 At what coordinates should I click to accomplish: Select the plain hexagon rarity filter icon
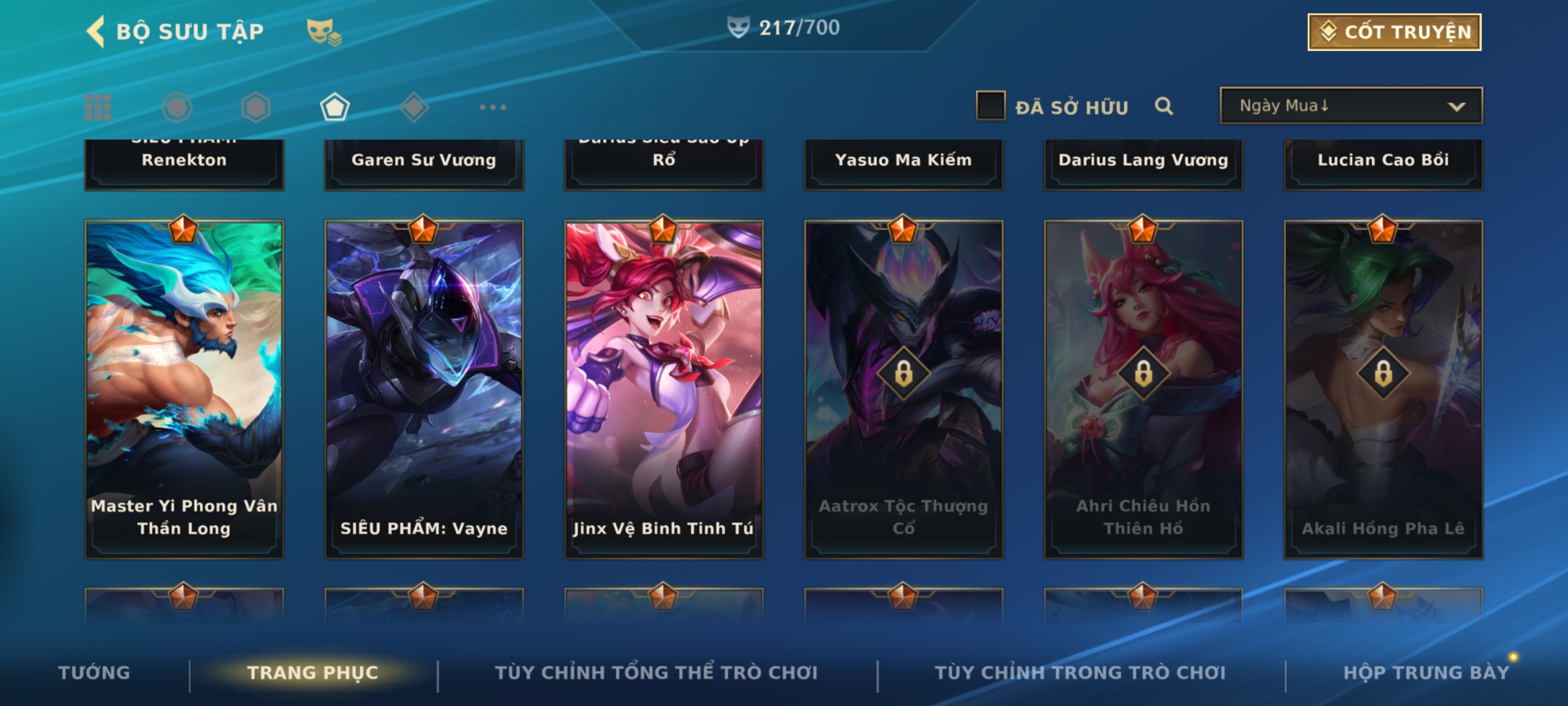coord(255,107)
